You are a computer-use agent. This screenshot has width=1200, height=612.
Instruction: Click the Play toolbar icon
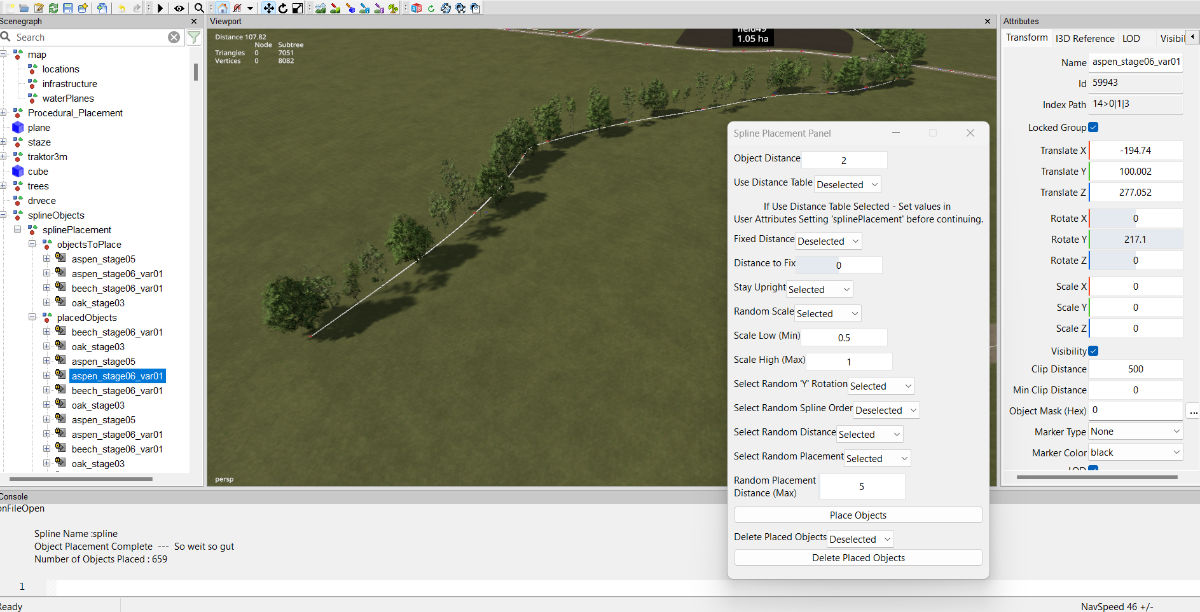click(161, 7)
